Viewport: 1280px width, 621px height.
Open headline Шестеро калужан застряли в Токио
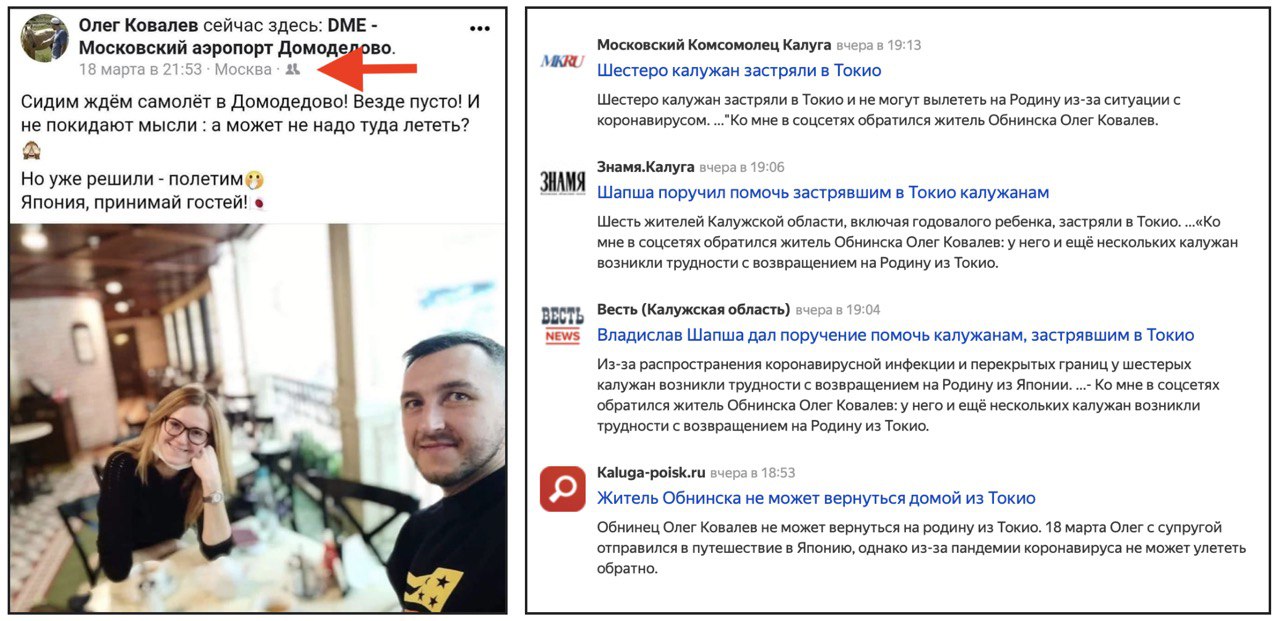pyautogui.click(x=739, y=71)
